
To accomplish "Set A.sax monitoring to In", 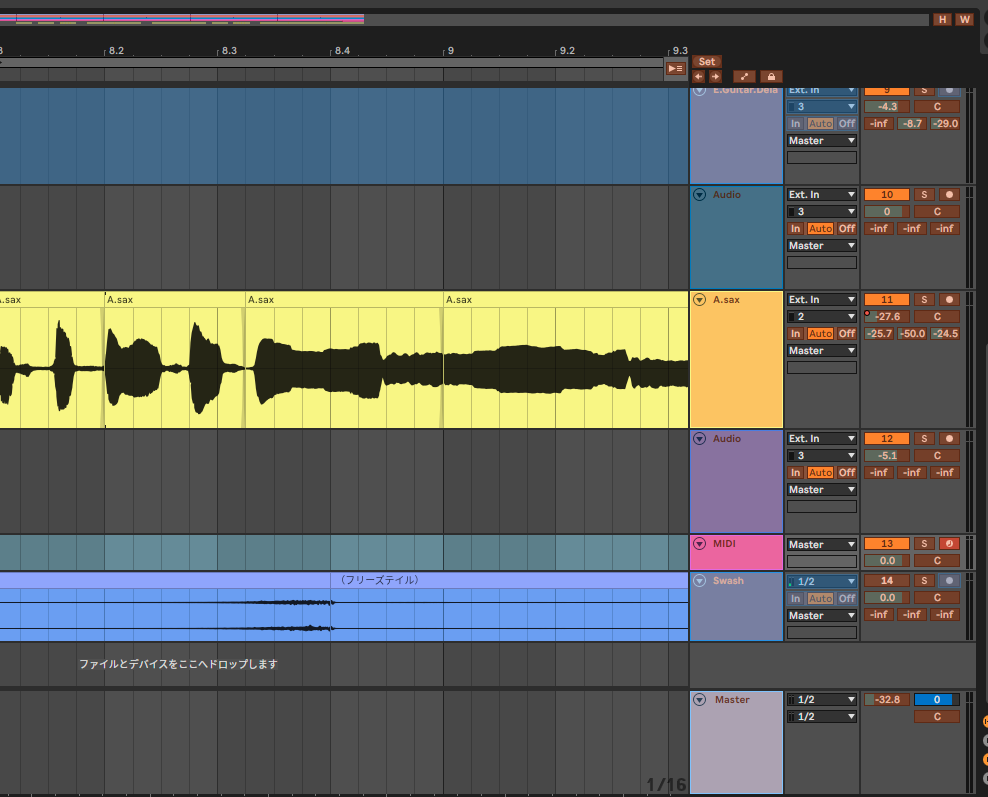I will 796,334.
